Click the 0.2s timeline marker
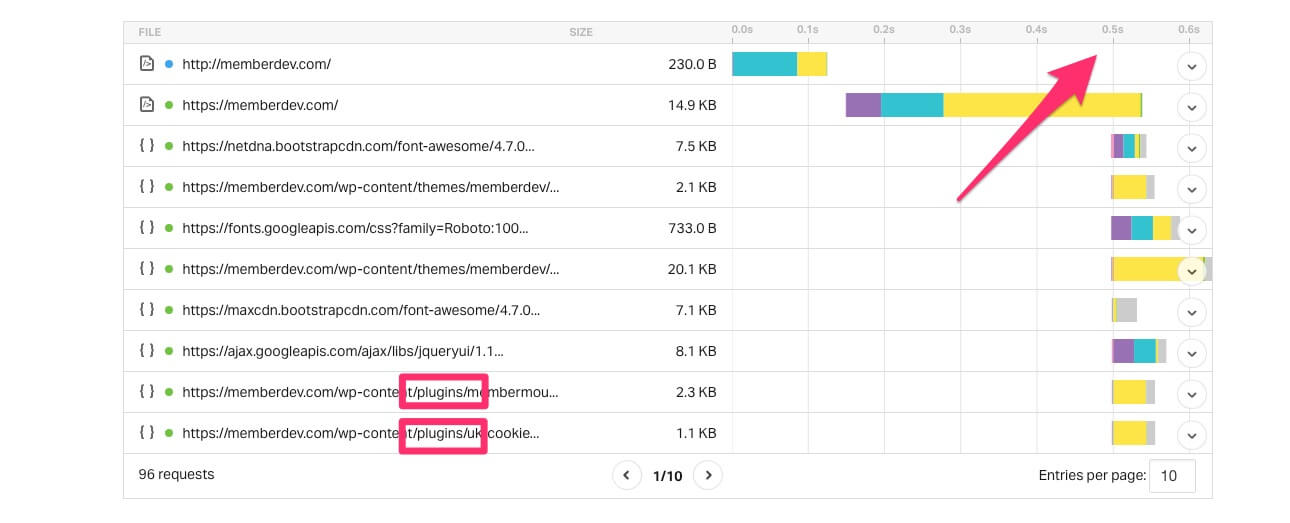 point(884,30)
